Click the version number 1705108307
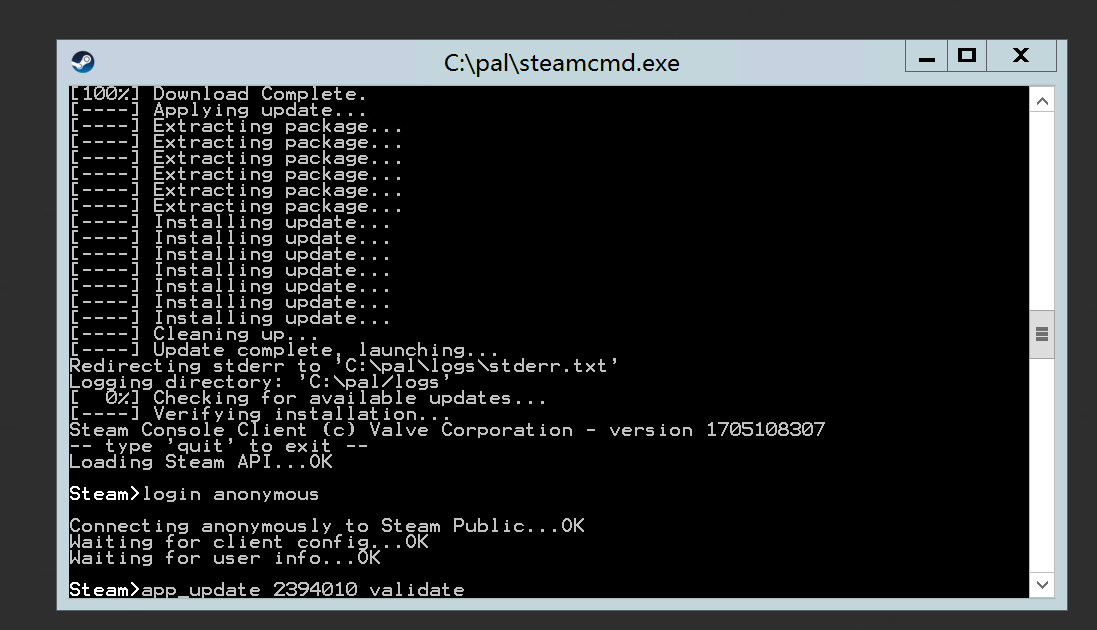The image size is (1097, 630). [x=765, y=430]
